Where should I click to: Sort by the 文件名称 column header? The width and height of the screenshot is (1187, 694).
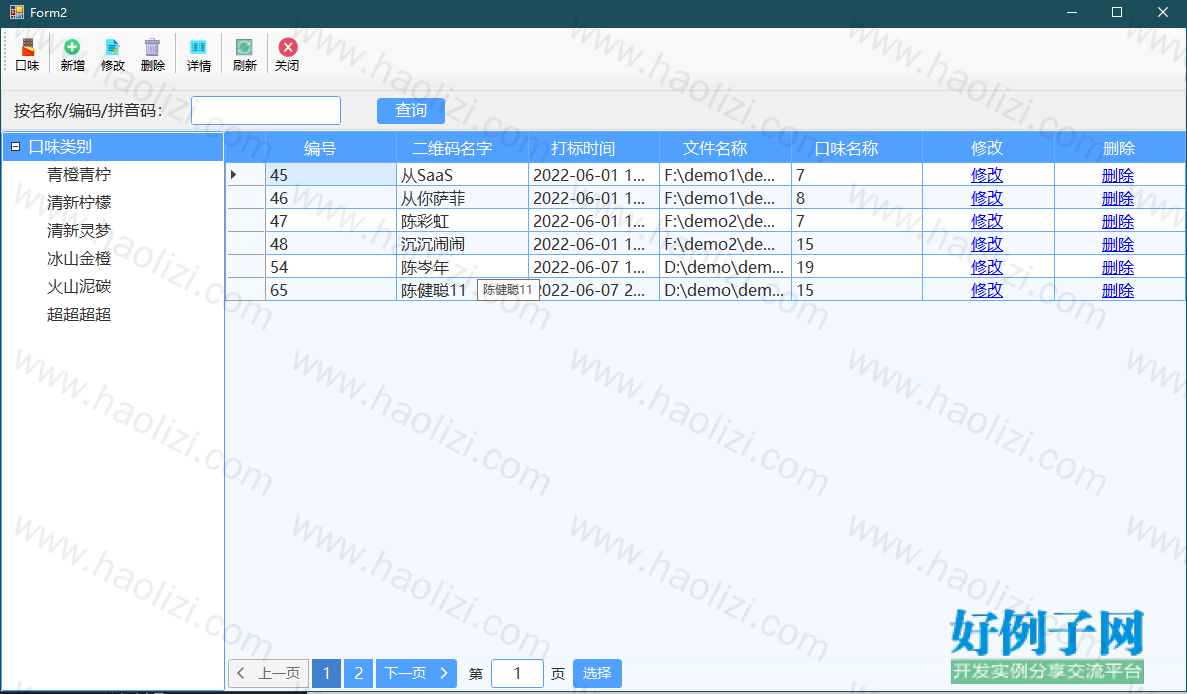tap(725, 148)
